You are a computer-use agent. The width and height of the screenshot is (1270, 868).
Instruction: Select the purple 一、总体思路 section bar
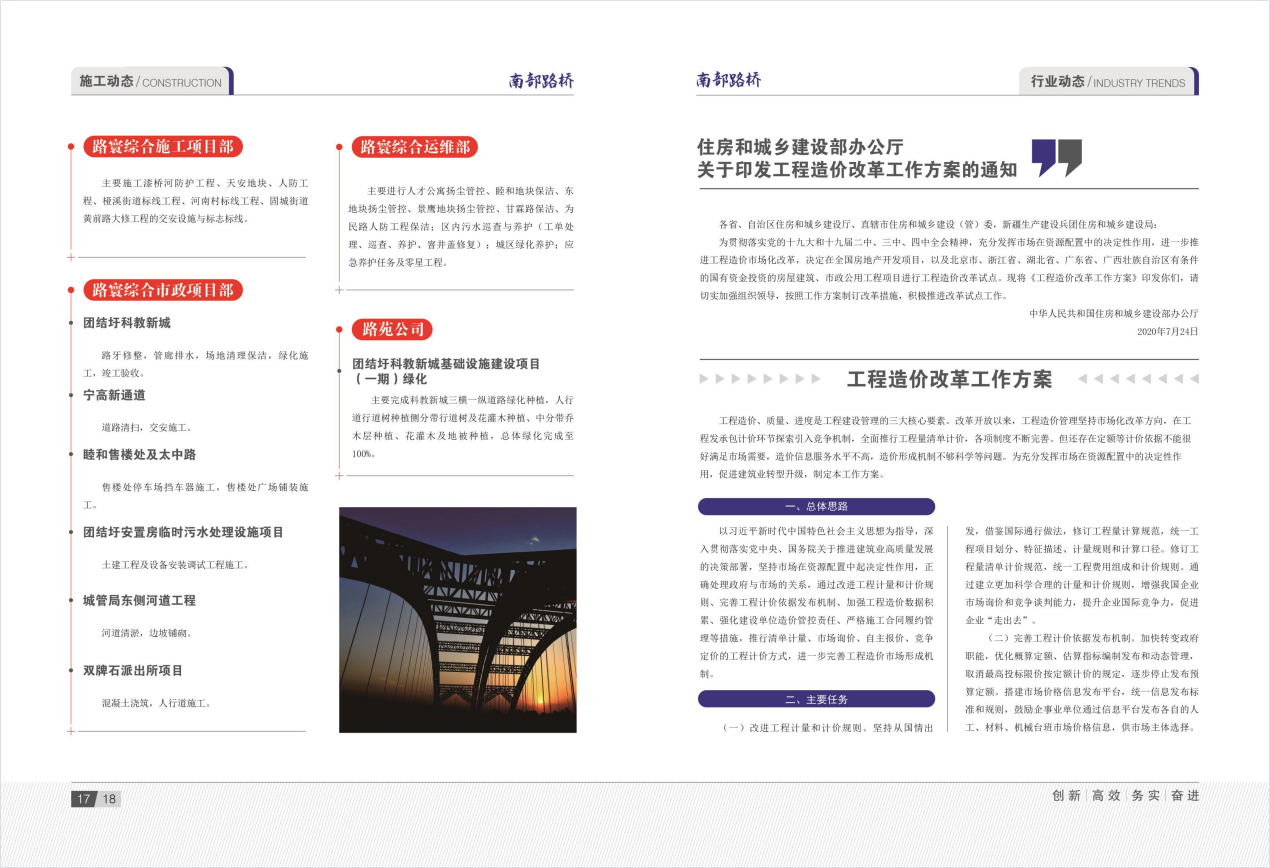(x=816, y=506)
